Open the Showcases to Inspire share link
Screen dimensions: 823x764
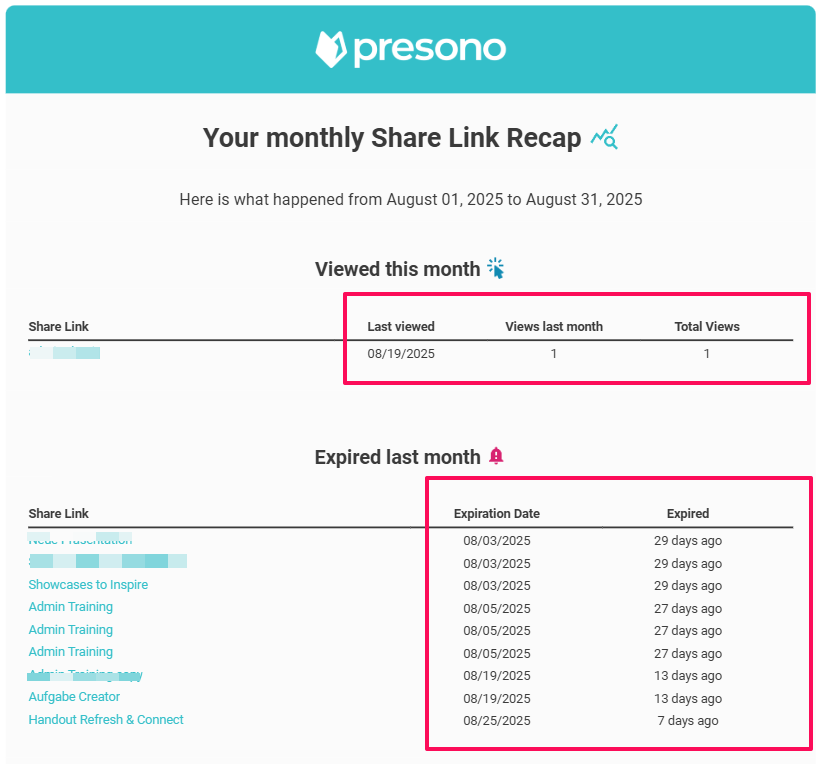click(88, 585)
